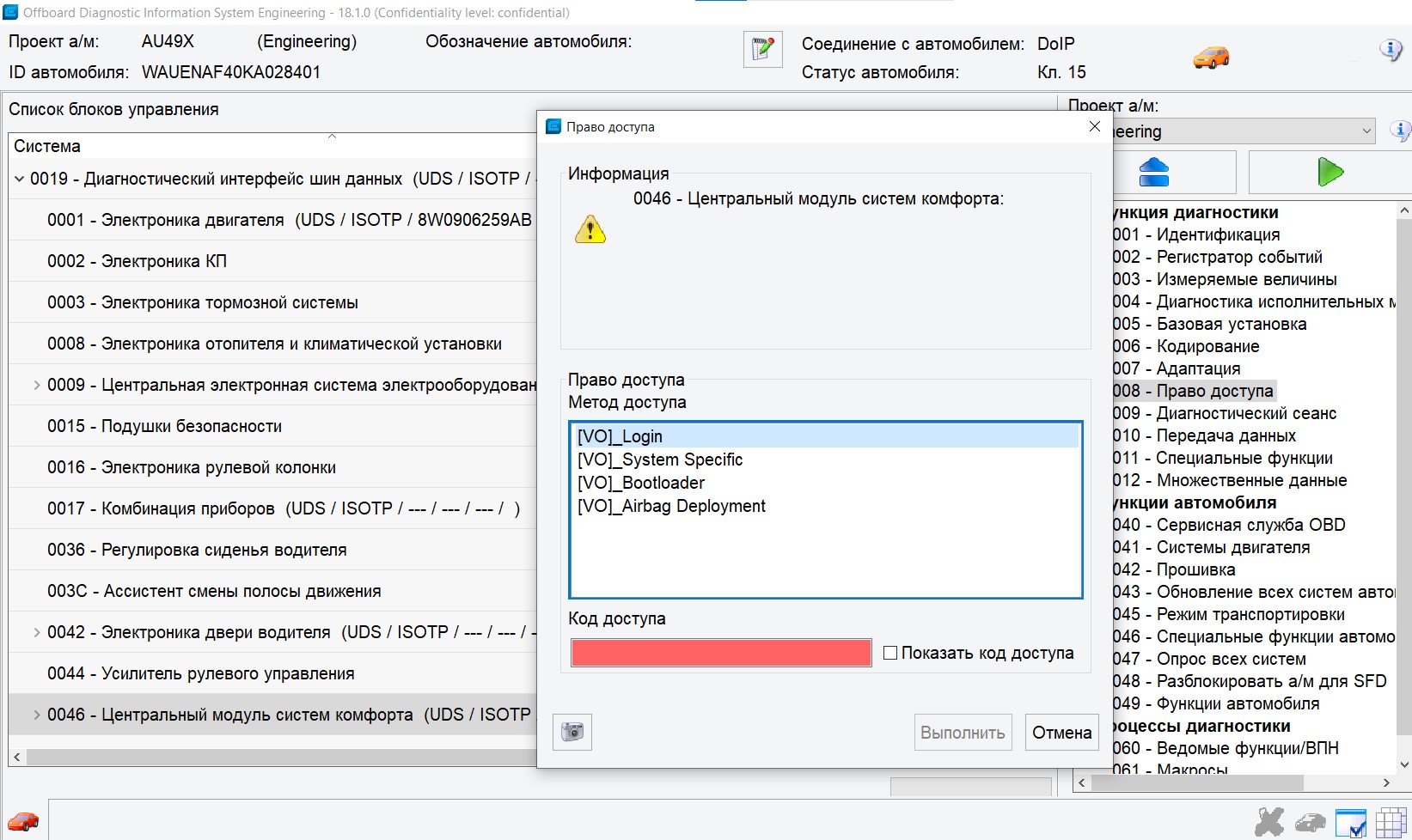This screenshot has width=1412, height=840.
Task: Enable the 'Показать код доступа' checkbox
Action: 890,653
